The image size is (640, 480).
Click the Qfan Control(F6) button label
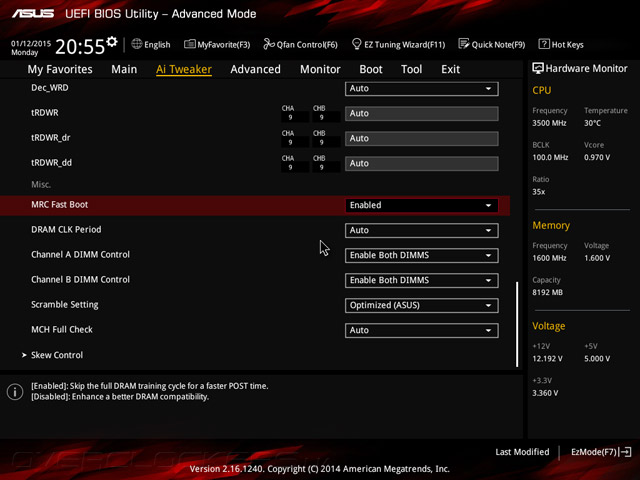coord(307,44)
